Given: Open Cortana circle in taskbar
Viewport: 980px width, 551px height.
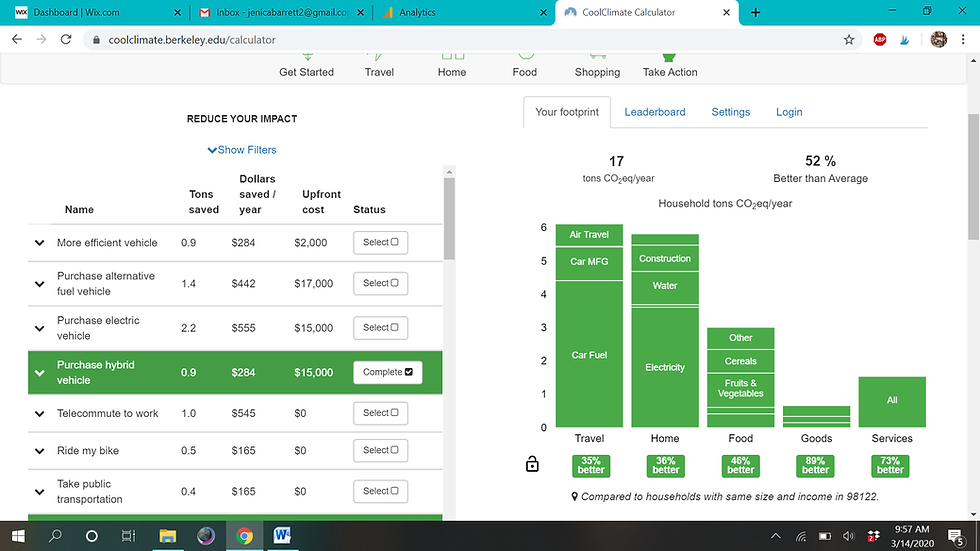Looking at the screenshot, I should [91, 536].
